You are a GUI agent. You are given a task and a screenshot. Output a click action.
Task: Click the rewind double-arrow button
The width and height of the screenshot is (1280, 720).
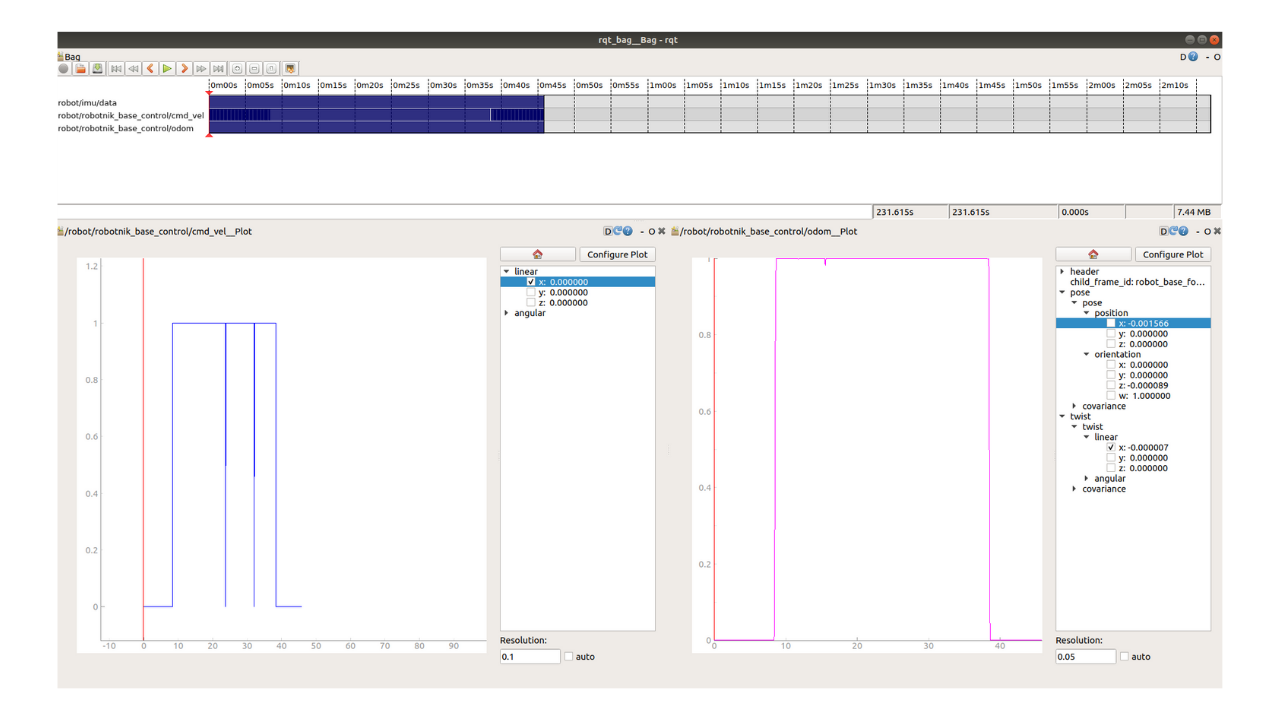click(x=133, y=69)
